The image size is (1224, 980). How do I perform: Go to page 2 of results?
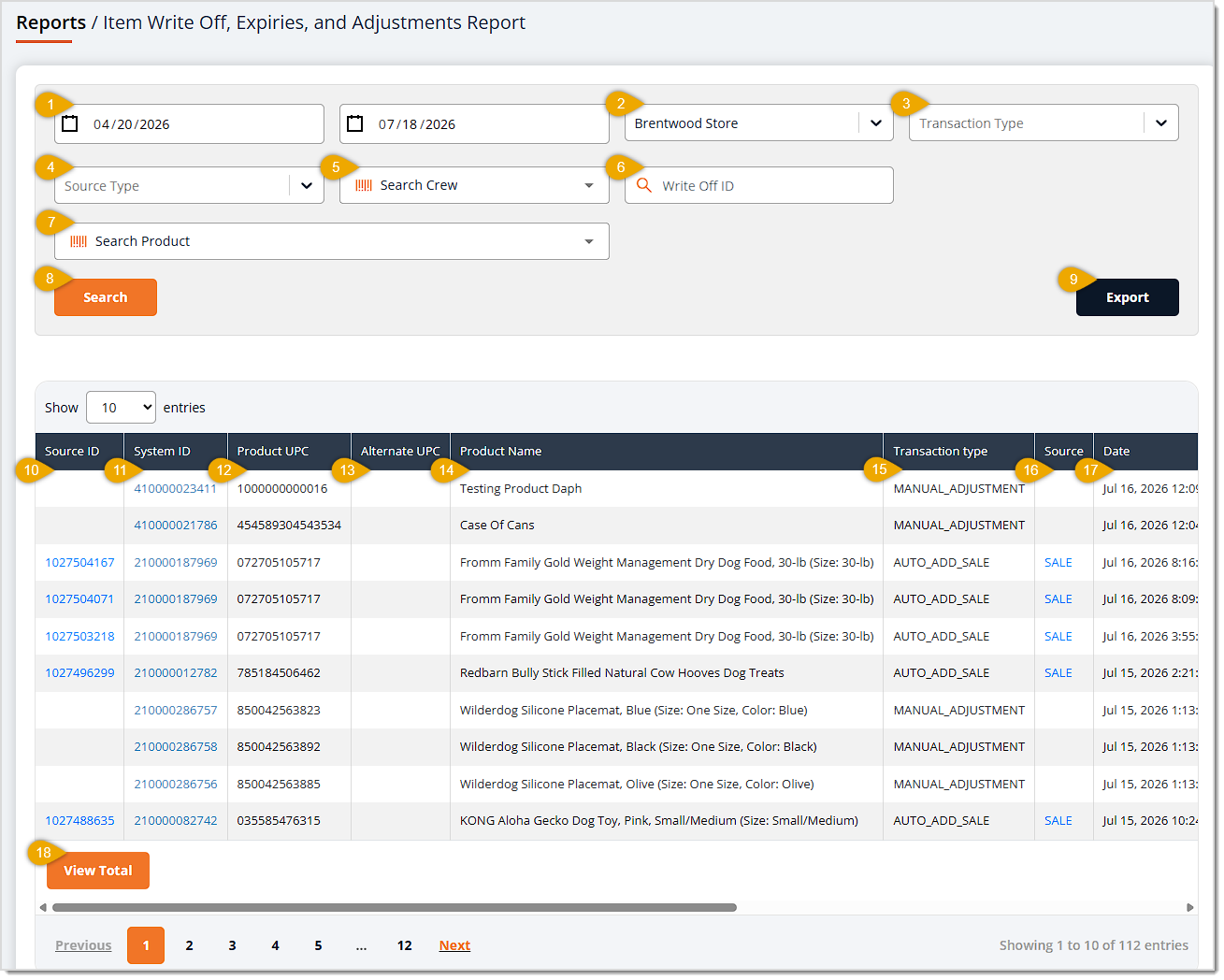189,945
